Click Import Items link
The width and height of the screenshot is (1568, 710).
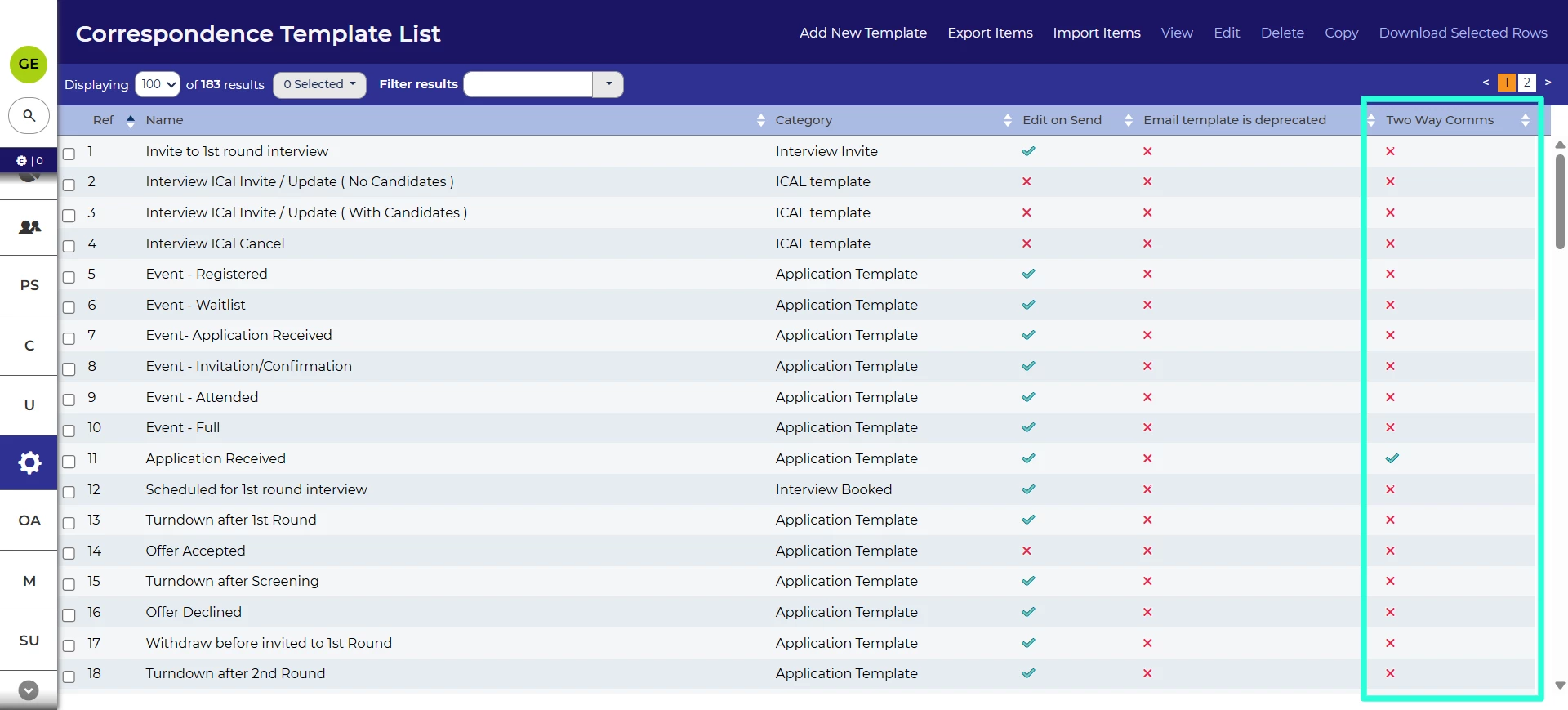(1096, 33)
